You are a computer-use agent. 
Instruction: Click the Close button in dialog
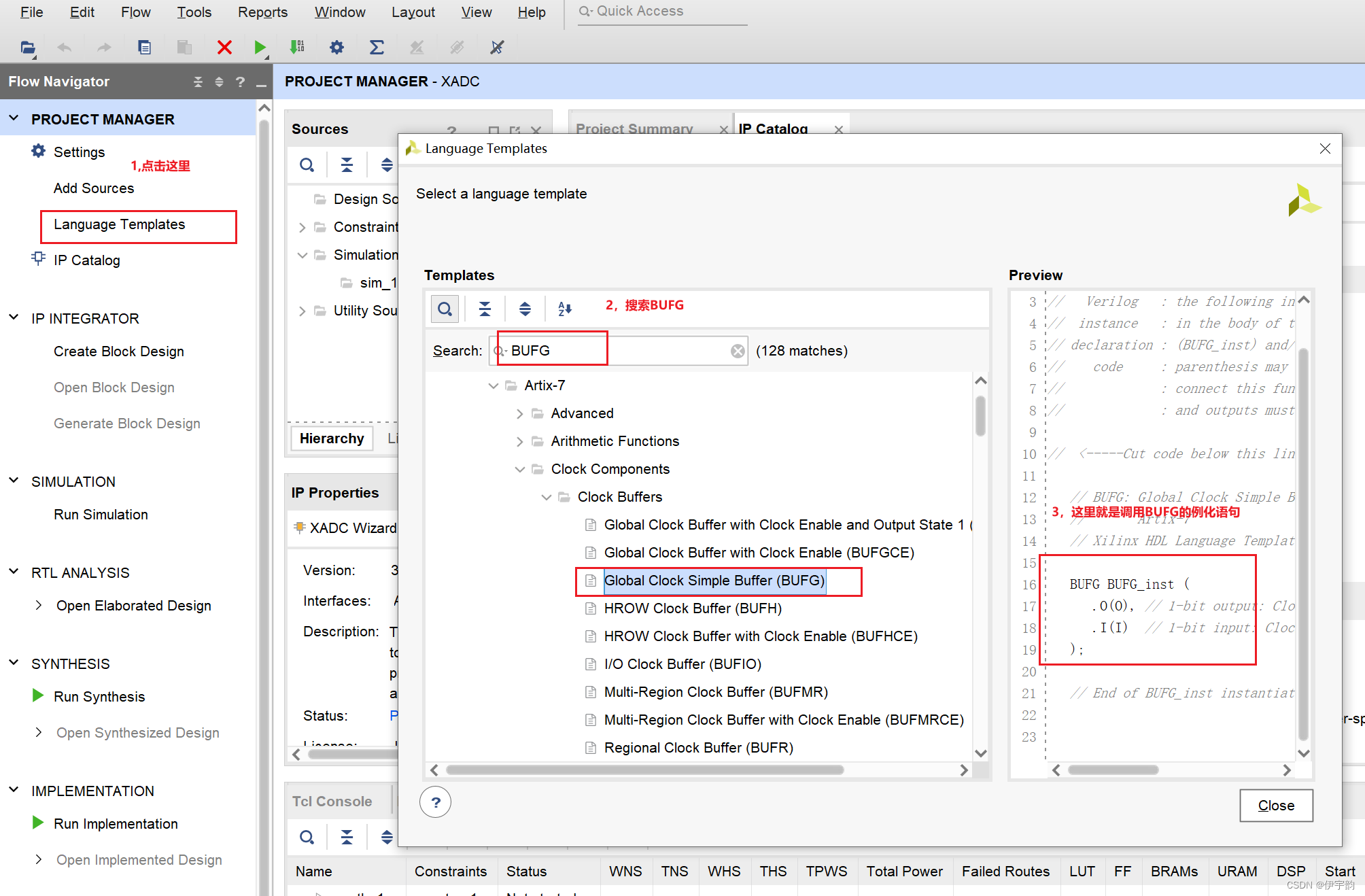click(1276, 806)
